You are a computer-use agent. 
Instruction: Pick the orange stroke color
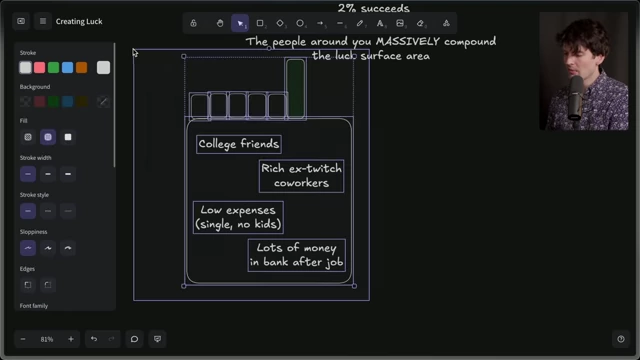coord(82,67)
